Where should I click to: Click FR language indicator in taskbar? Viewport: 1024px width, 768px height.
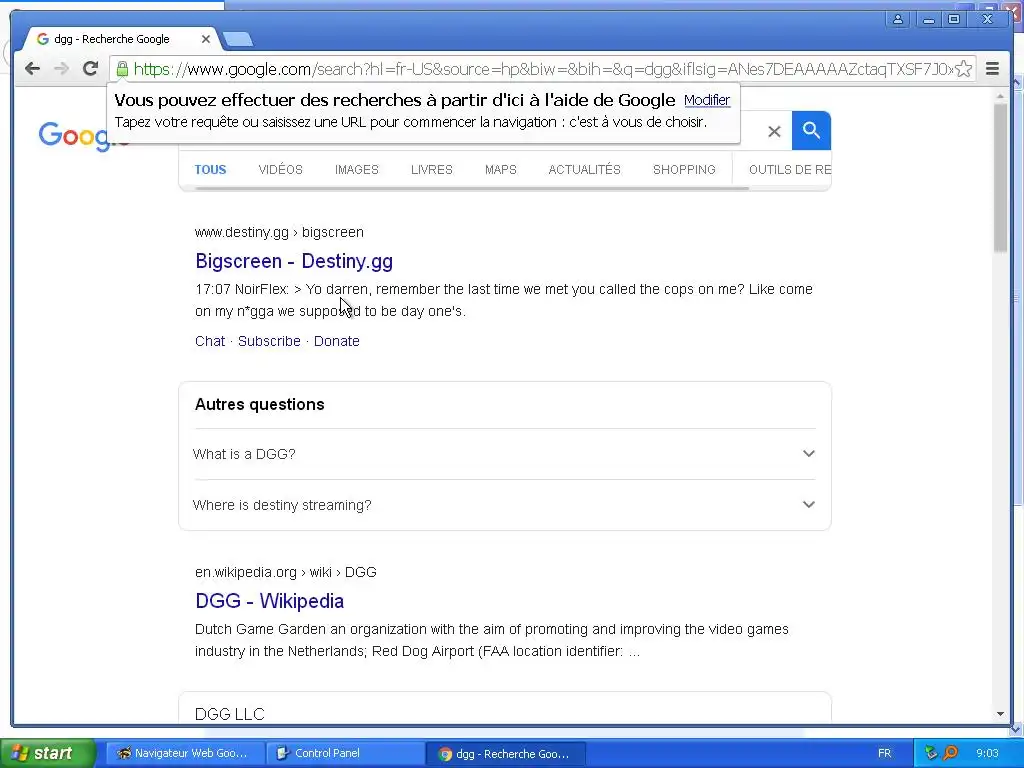point(884,753)
